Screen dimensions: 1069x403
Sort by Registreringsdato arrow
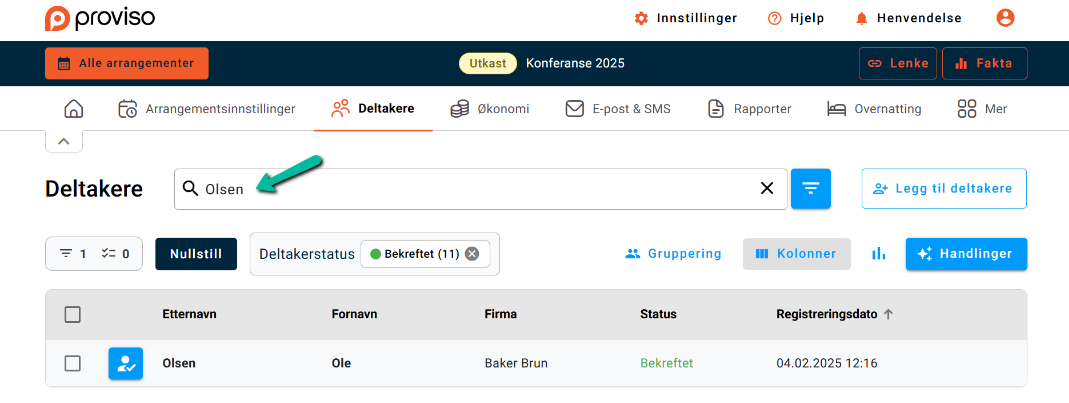[x=888, y=314]
